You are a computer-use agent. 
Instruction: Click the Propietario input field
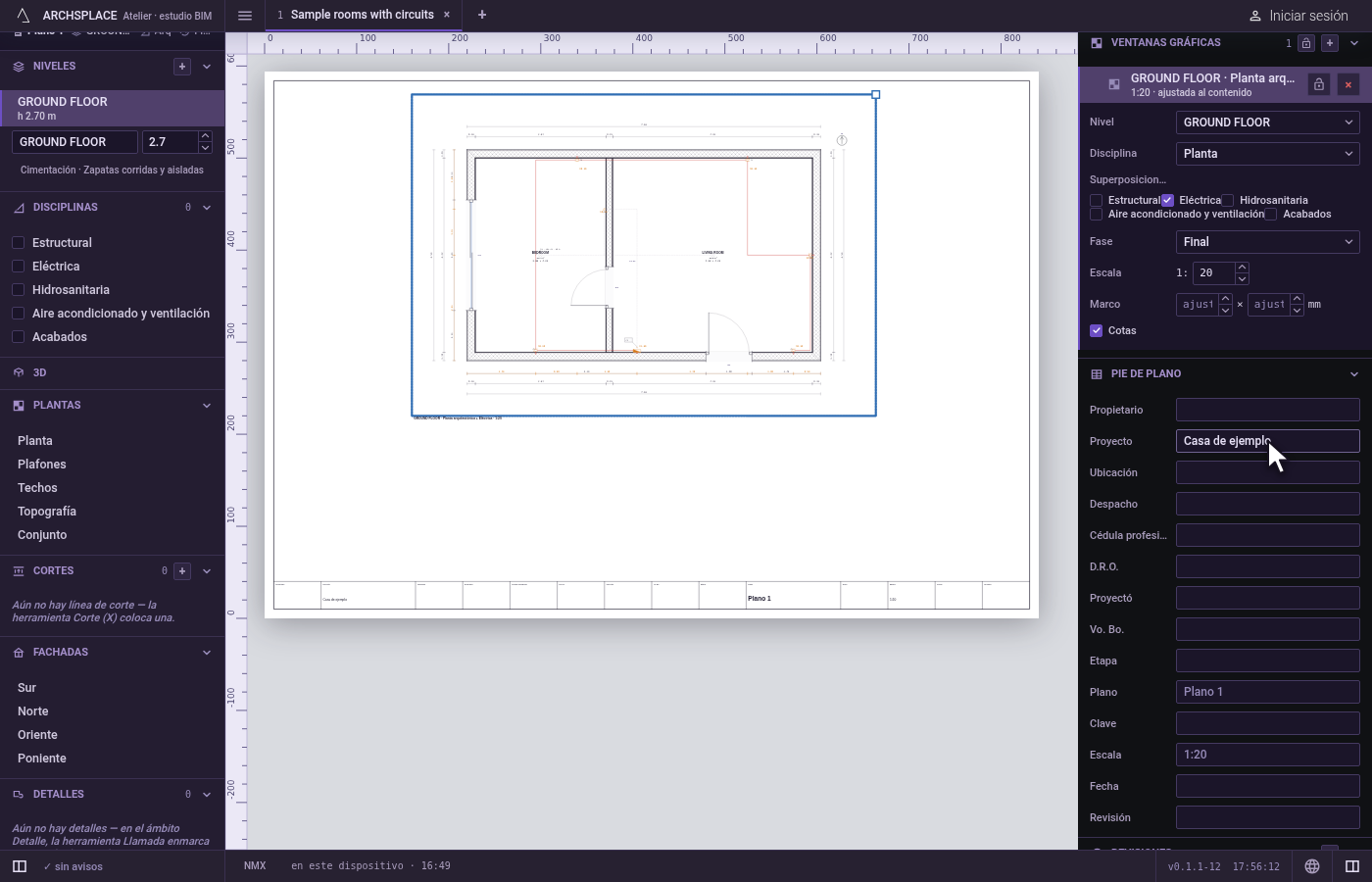click(x=1268, y=411)
